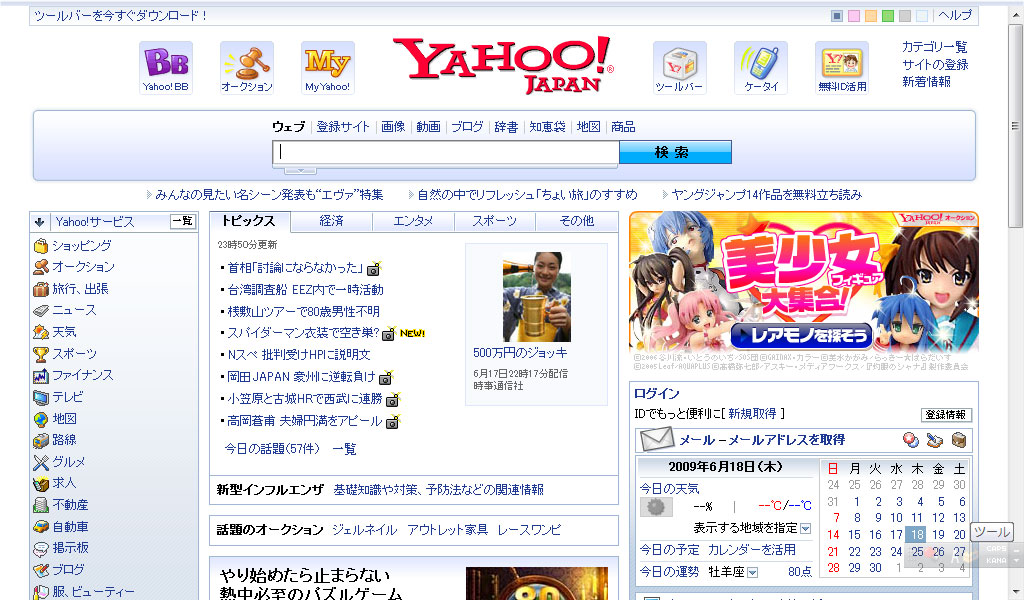
Task: Open the カレンダーを活用 link
Action: (x=752, y=550)
